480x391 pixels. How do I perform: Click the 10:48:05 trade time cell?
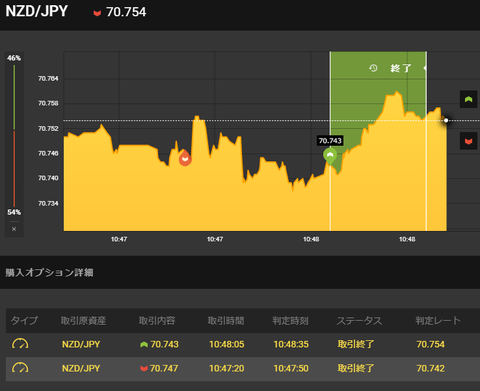227,344
